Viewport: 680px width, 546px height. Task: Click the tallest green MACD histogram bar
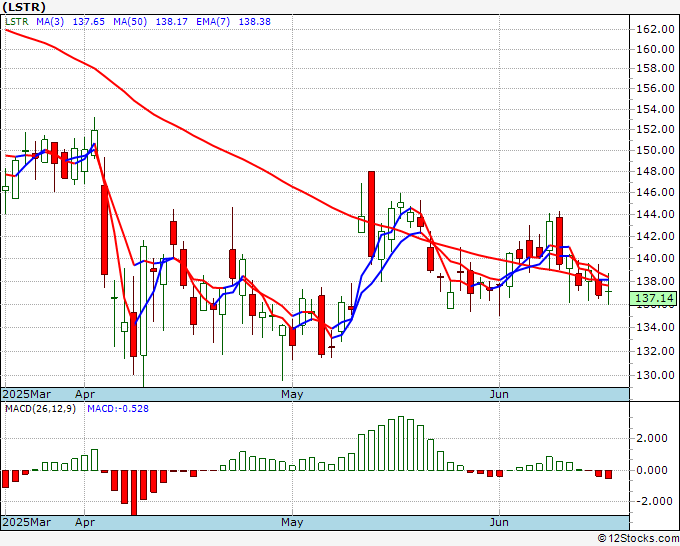point(401,444)
